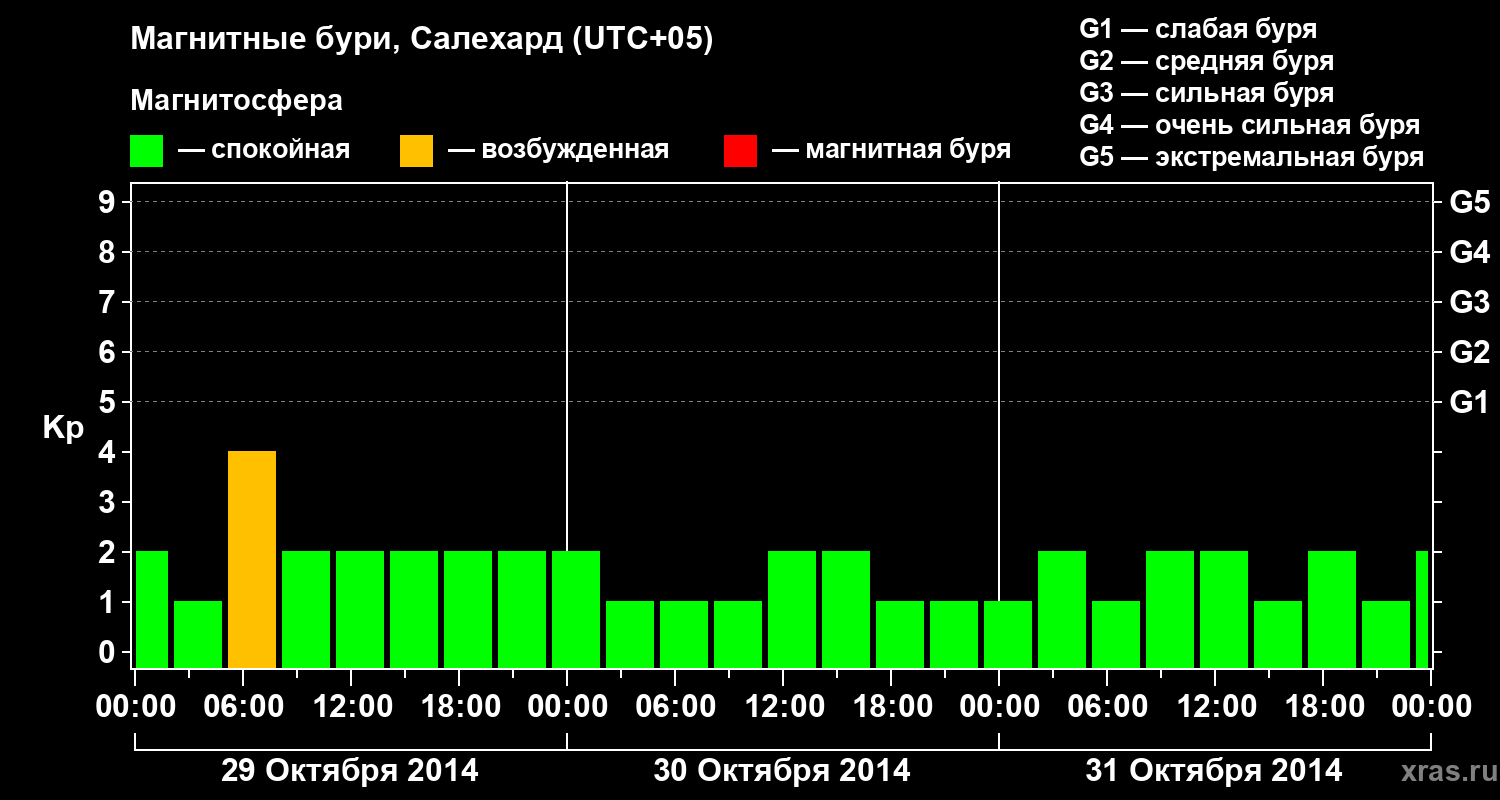1500x800 pixels.
Task: Click the 'G4 — очень сильная буря' legend line
Action: pos(1250,125)
